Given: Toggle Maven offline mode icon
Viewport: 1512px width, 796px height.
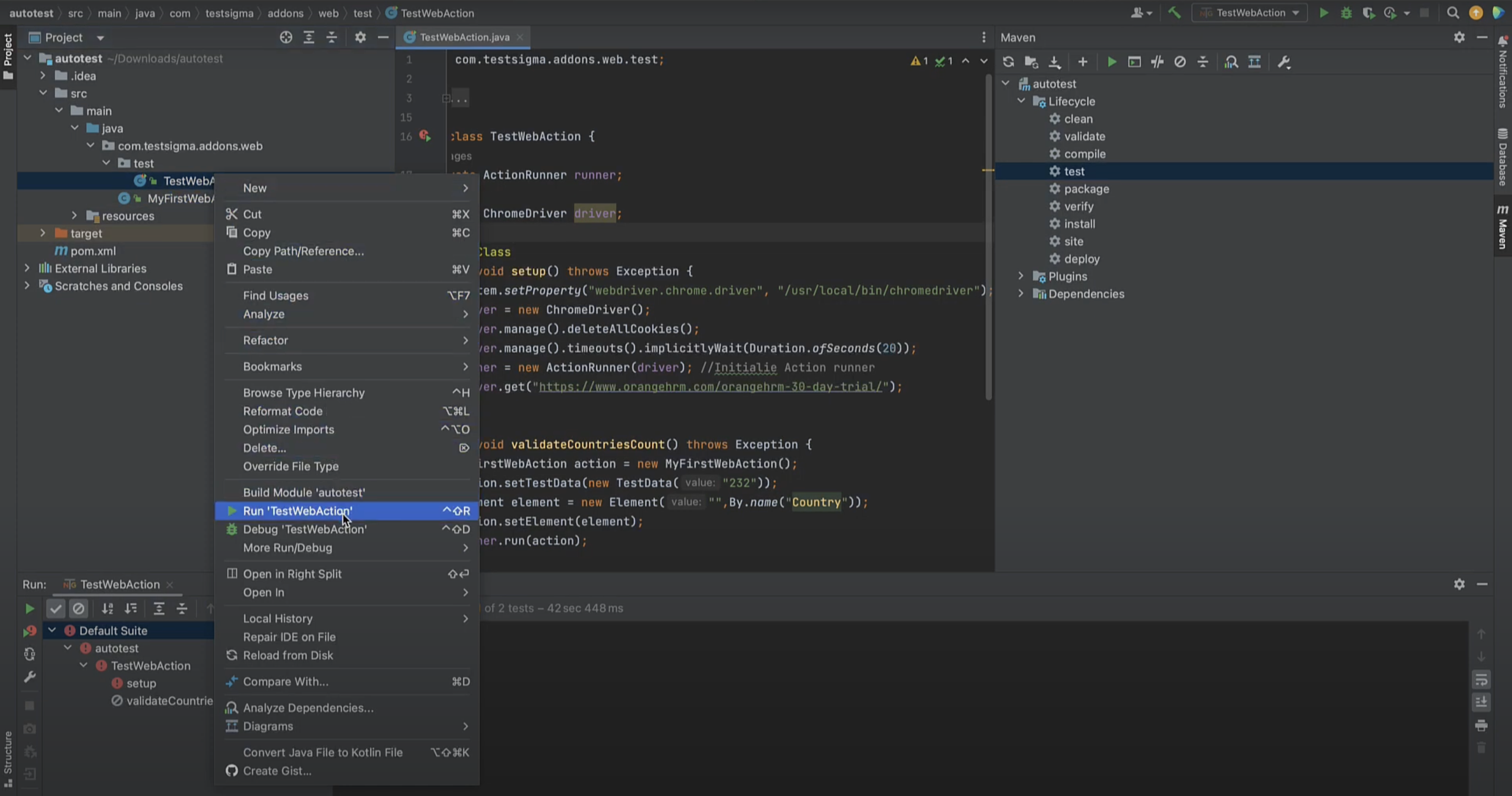Looking at the screenshot, I should click(1157, 62).
